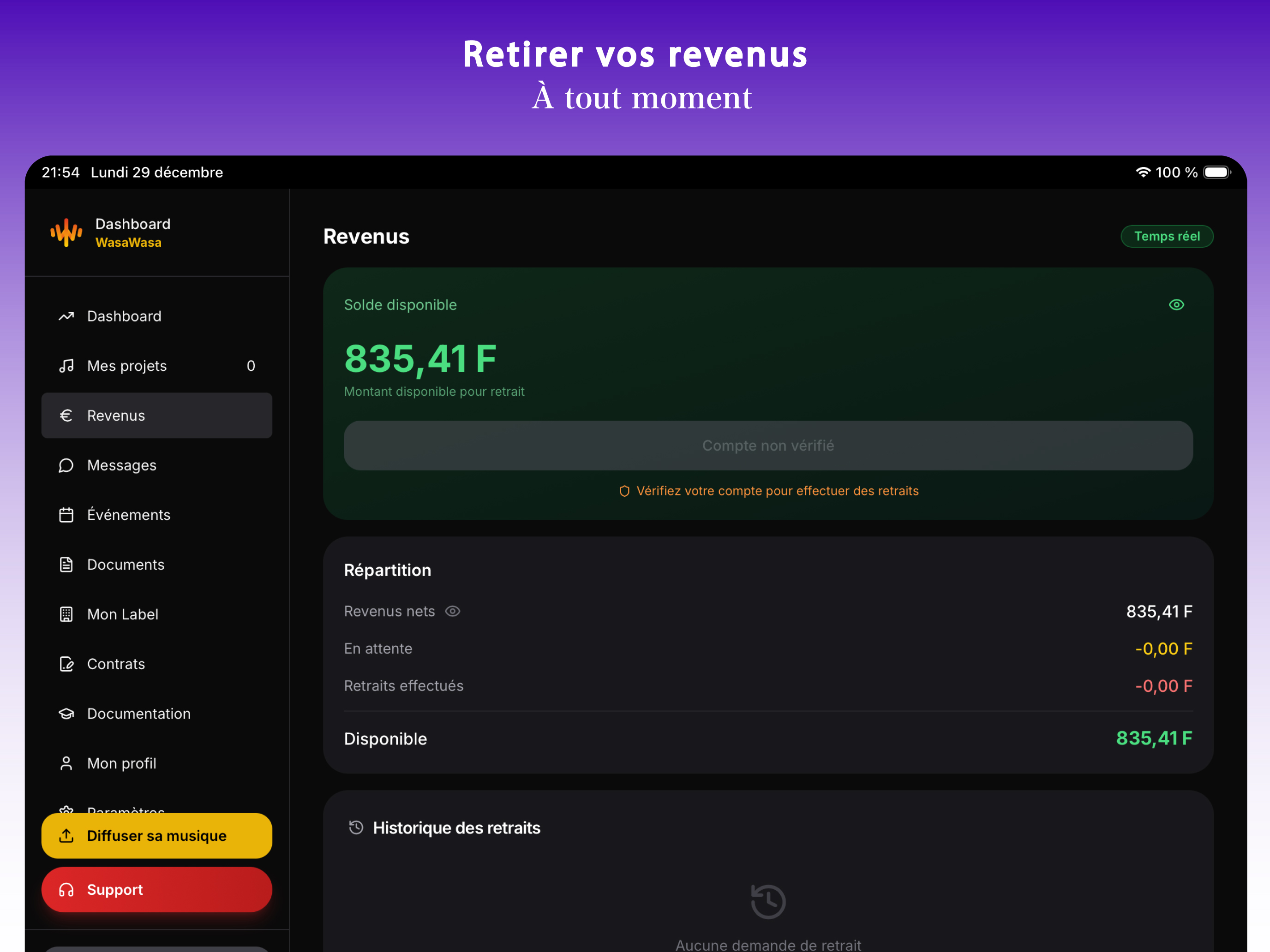Open the Contrats section
Screen dimensions: 1270x952
157,664
